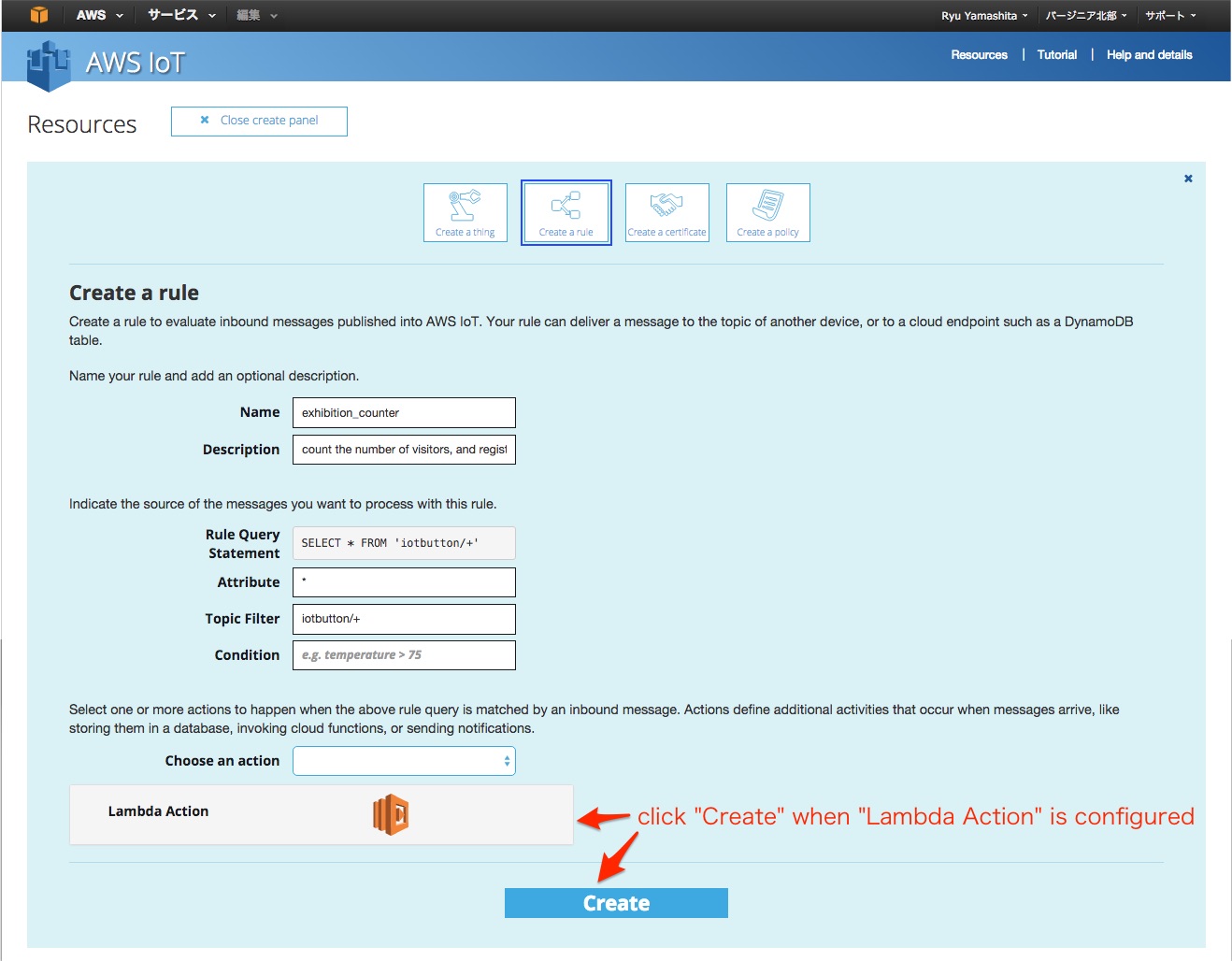Select Create a certificate icon
The width and height of the screenshot is (1232, 961).
pyautogui.click(x=667, y=212)
